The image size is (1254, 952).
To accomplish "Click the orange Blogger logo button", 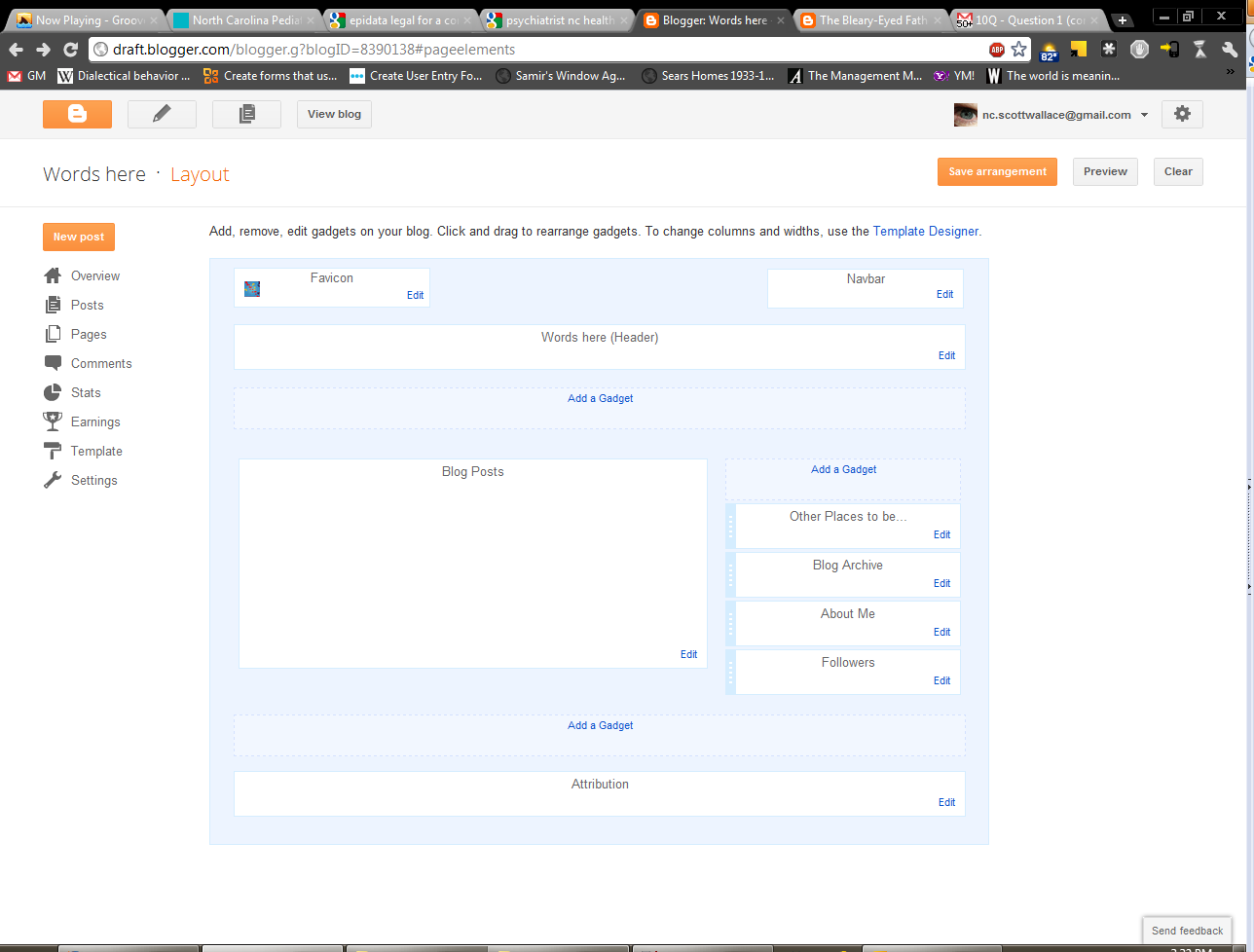I will [x=77, y=114].
